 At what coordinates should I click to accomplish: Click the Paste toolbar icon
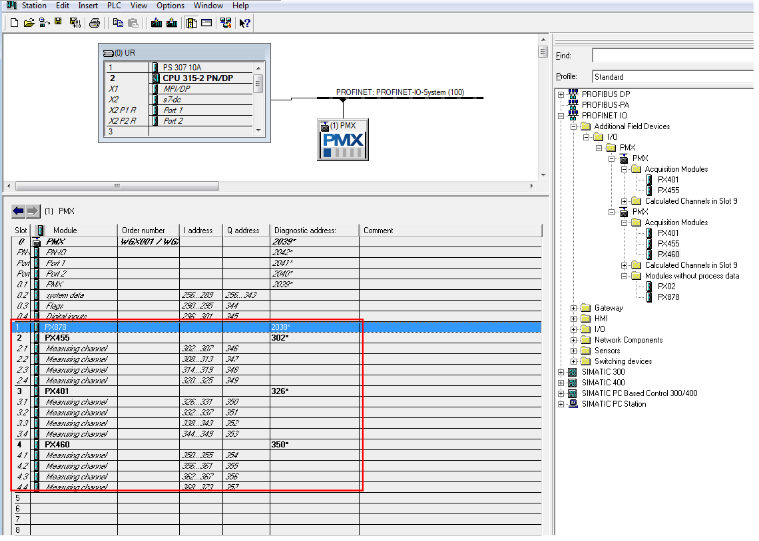(x=133, y=23)
